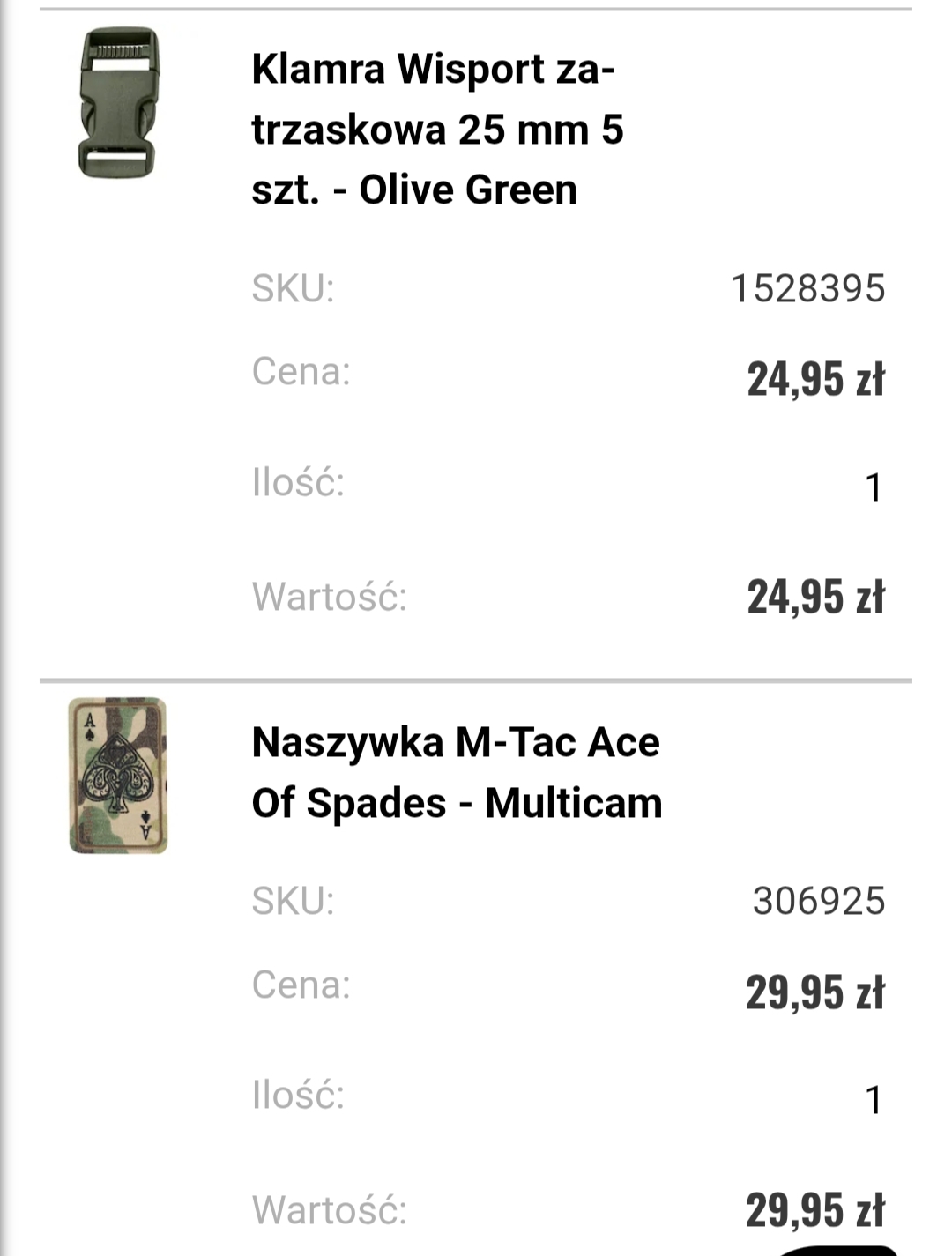The height and width of the screenshot is (1256, 952).
Task: Tap the Cena label of the buckle item
Action: (301, 371)
